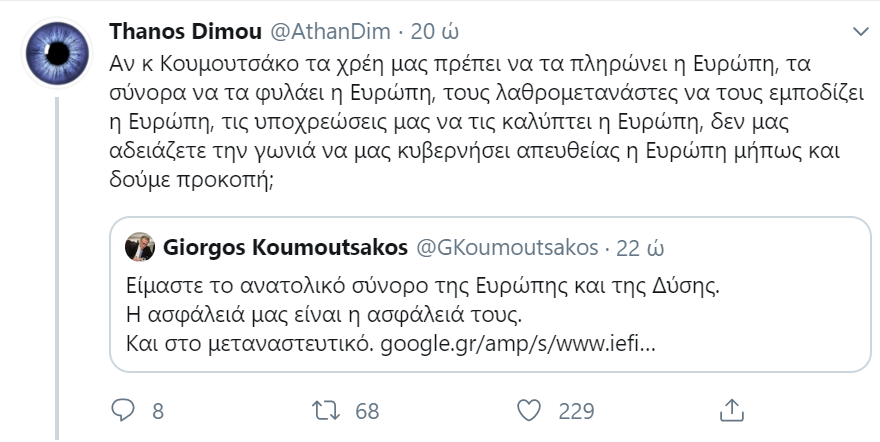Like the tweet with the heart icon
This screenshot has height=442, width=880.
point(529,411)
